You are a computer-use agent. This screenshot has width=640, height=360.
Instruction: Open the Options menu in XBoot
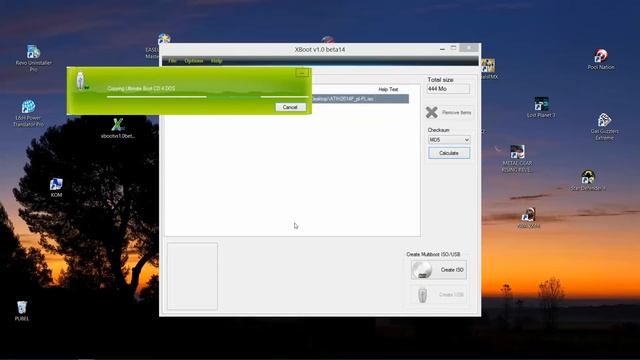point(194,61)
